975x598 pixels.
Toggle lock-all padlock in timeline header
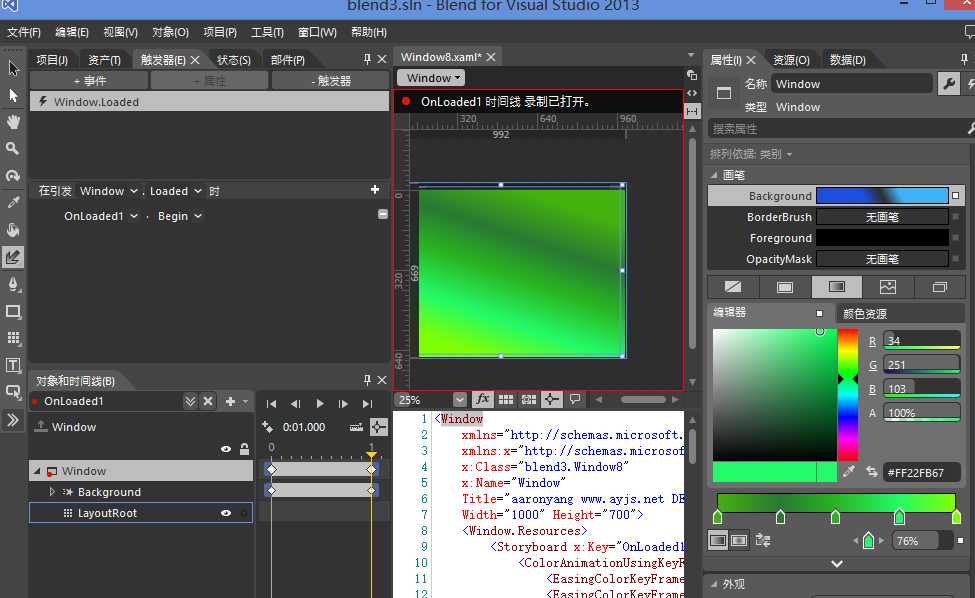click(x=244, y=449)
